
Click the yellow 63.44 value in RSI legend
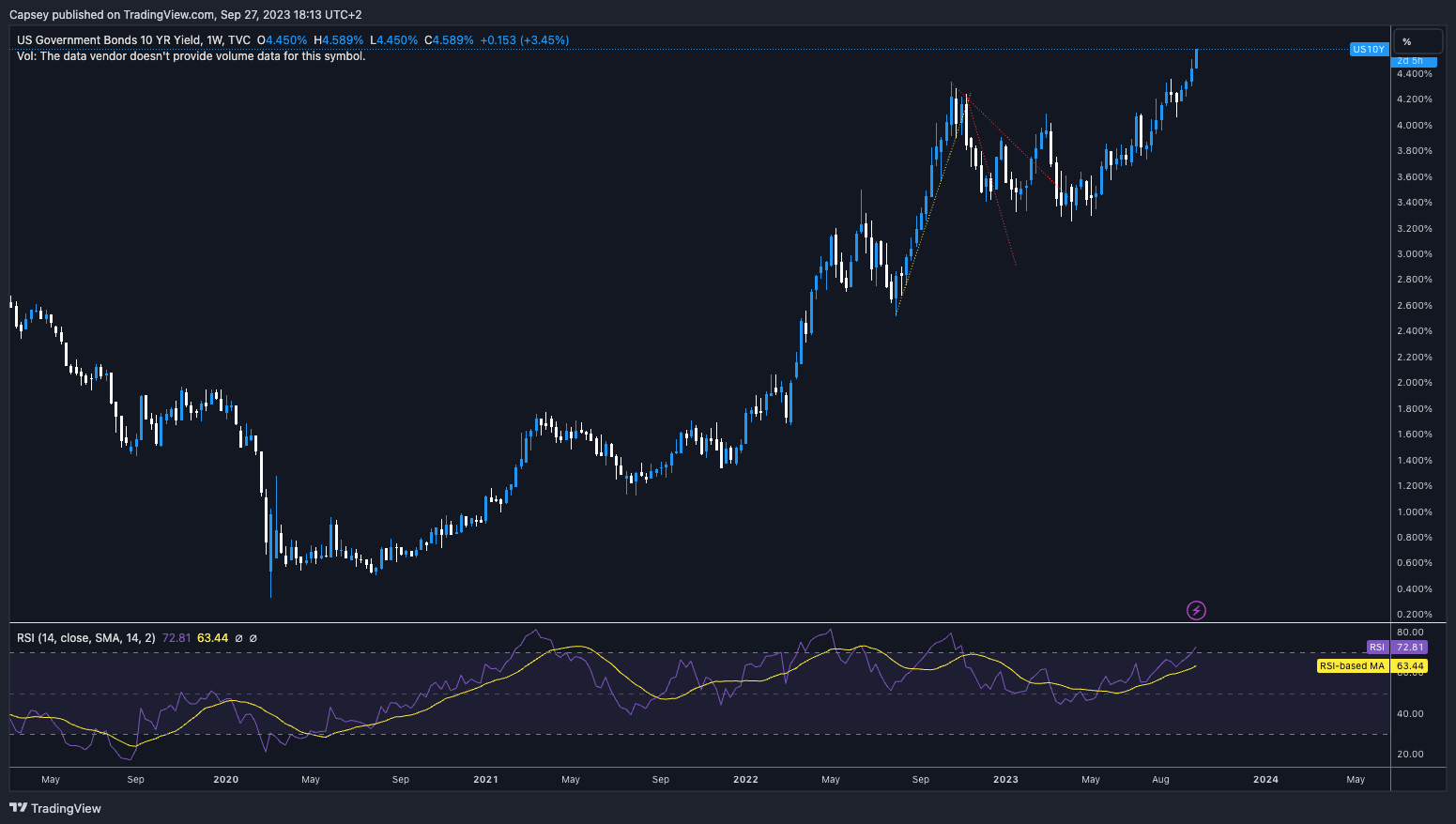[x=213, y=638]
